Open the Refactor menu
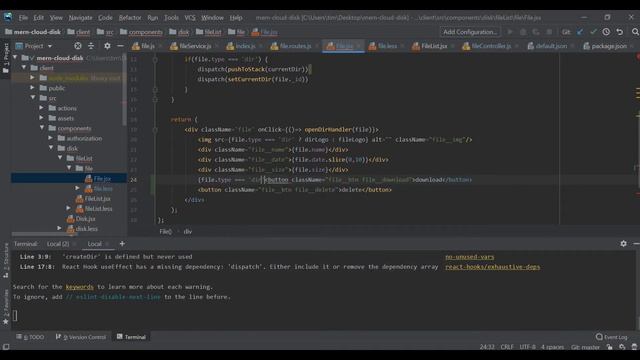Image resolution: width=640 pixels, height=360 pixels. 130,18
